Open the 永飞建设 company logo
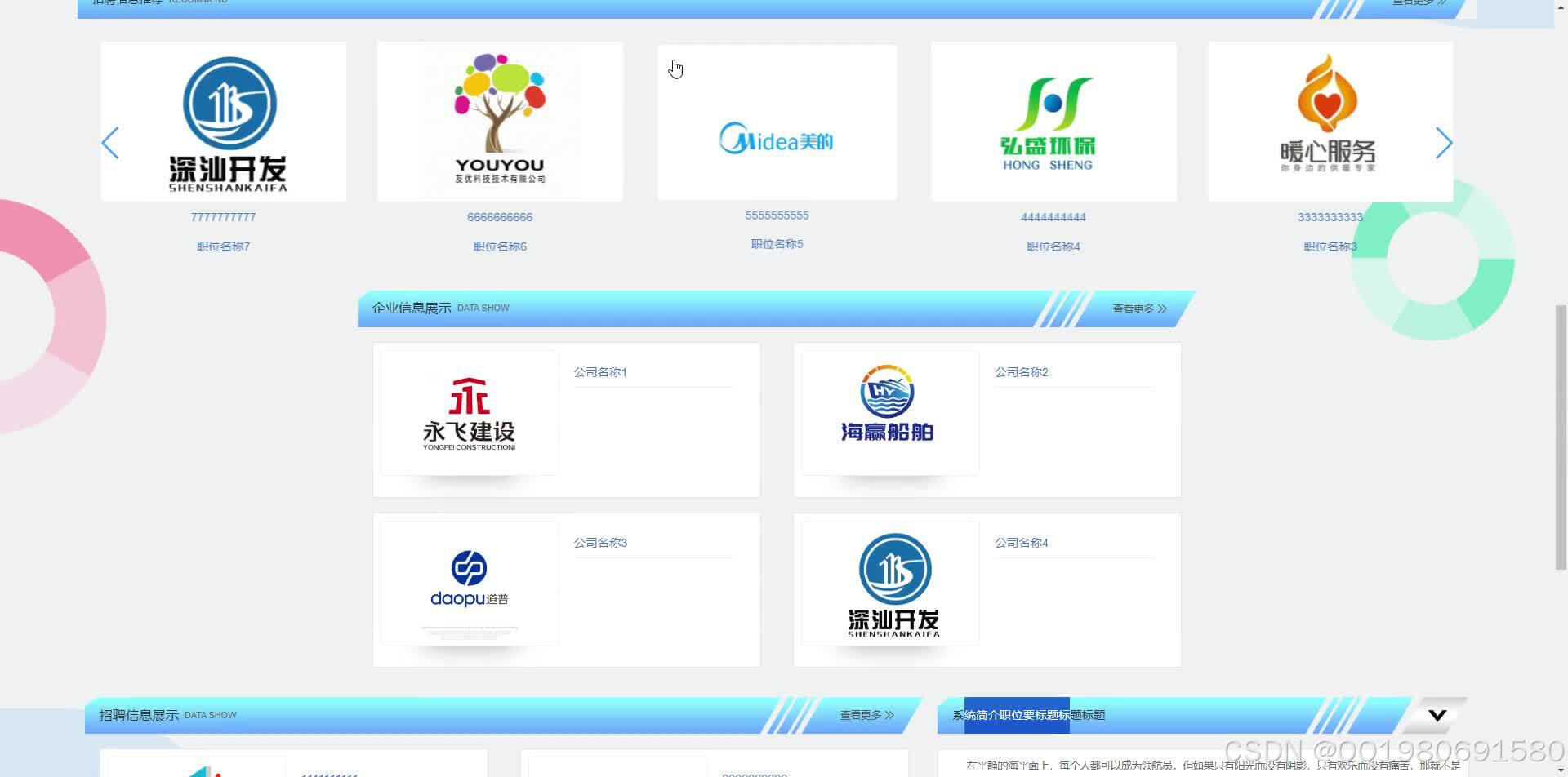 (x=468, y=412)
